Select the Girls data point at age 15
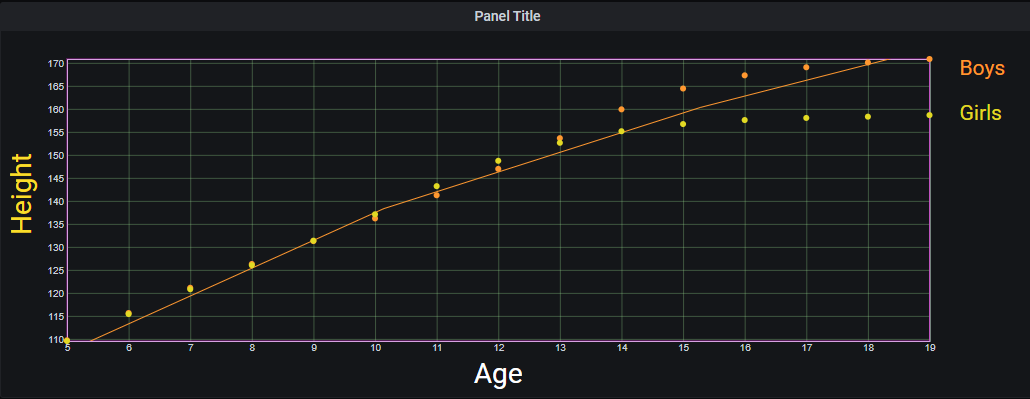This screenshot has width=1030, height=399. (x=683, y=124)
